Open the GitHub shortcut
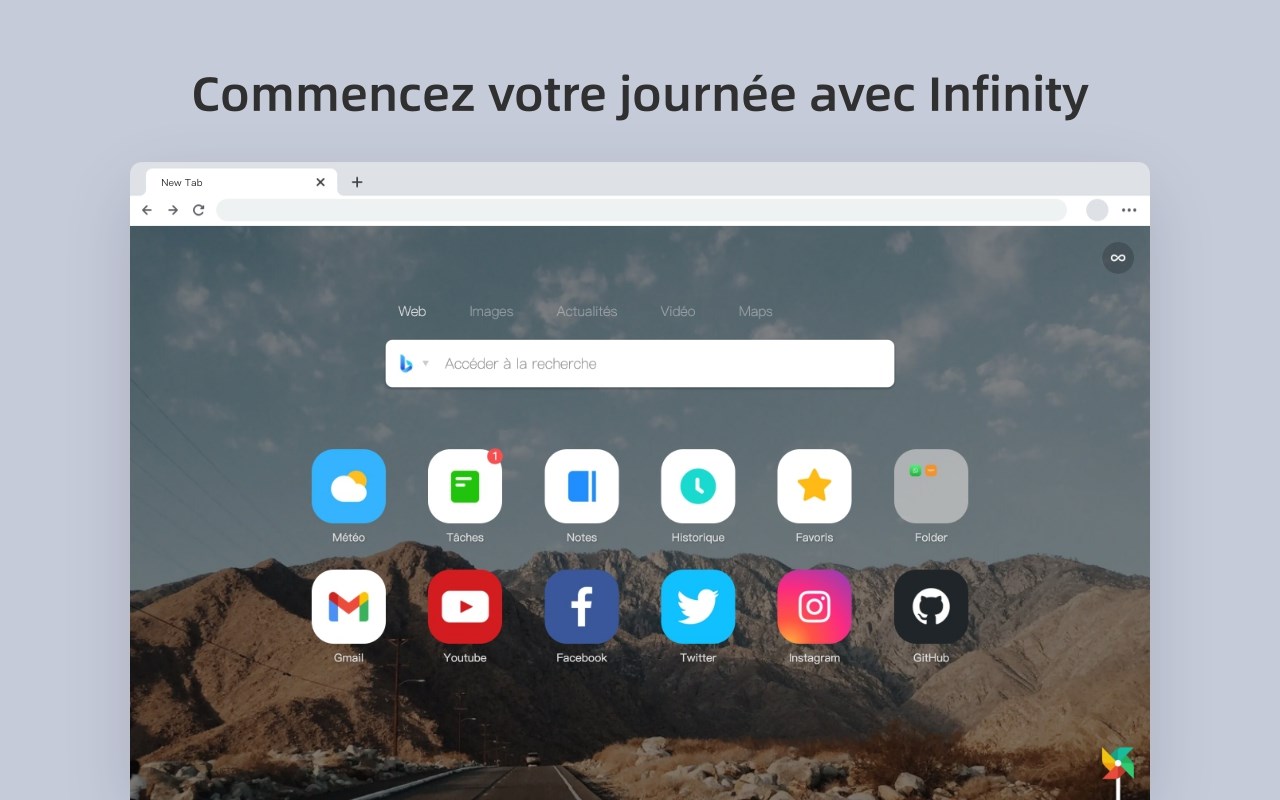This screenshot has width=1280, height=800. pos(931,606)
